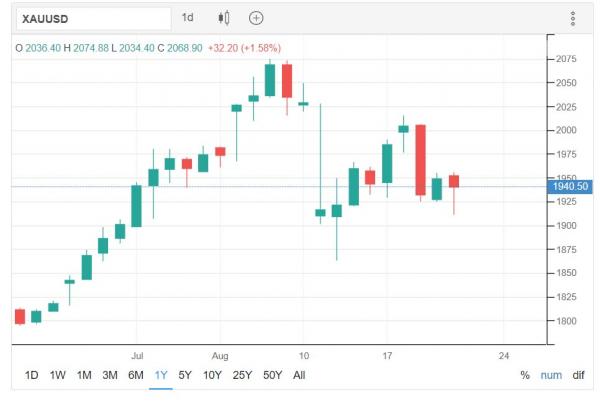Open the three-dot options menu

pos(573,18)
